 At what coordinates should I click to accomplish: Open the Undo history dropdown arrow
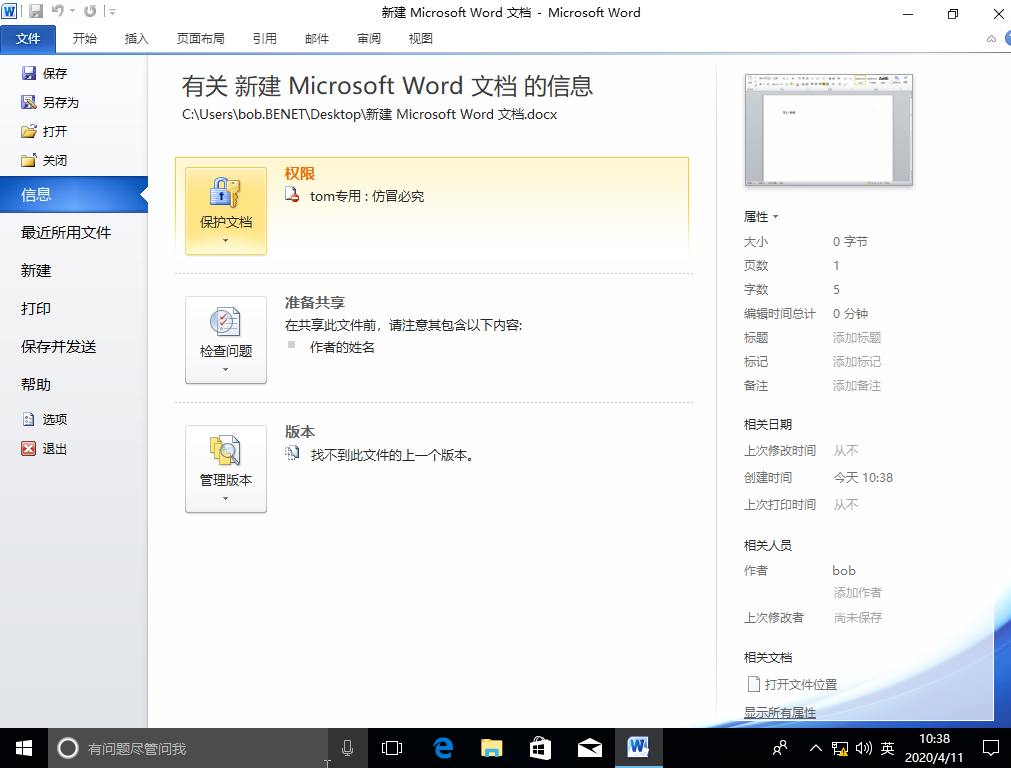click(72, 11)
